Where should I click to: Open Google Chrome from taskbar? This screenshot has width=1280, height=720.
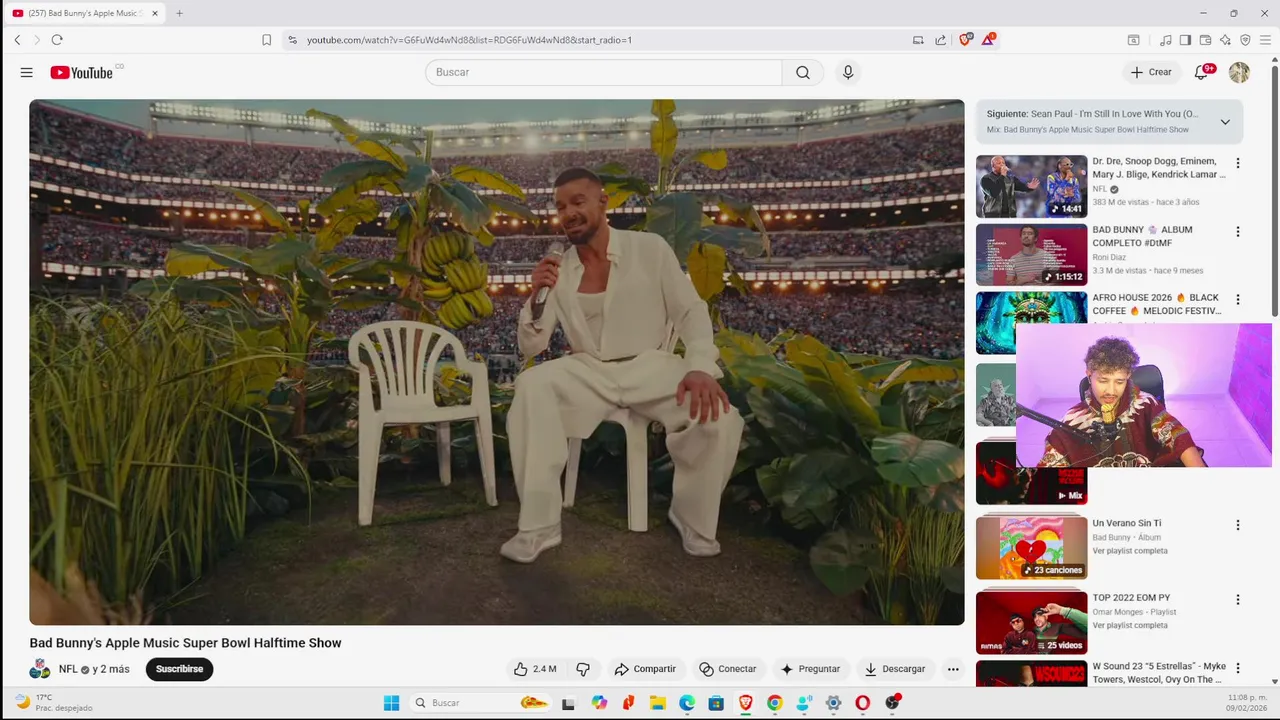click(x=774, y=703)
